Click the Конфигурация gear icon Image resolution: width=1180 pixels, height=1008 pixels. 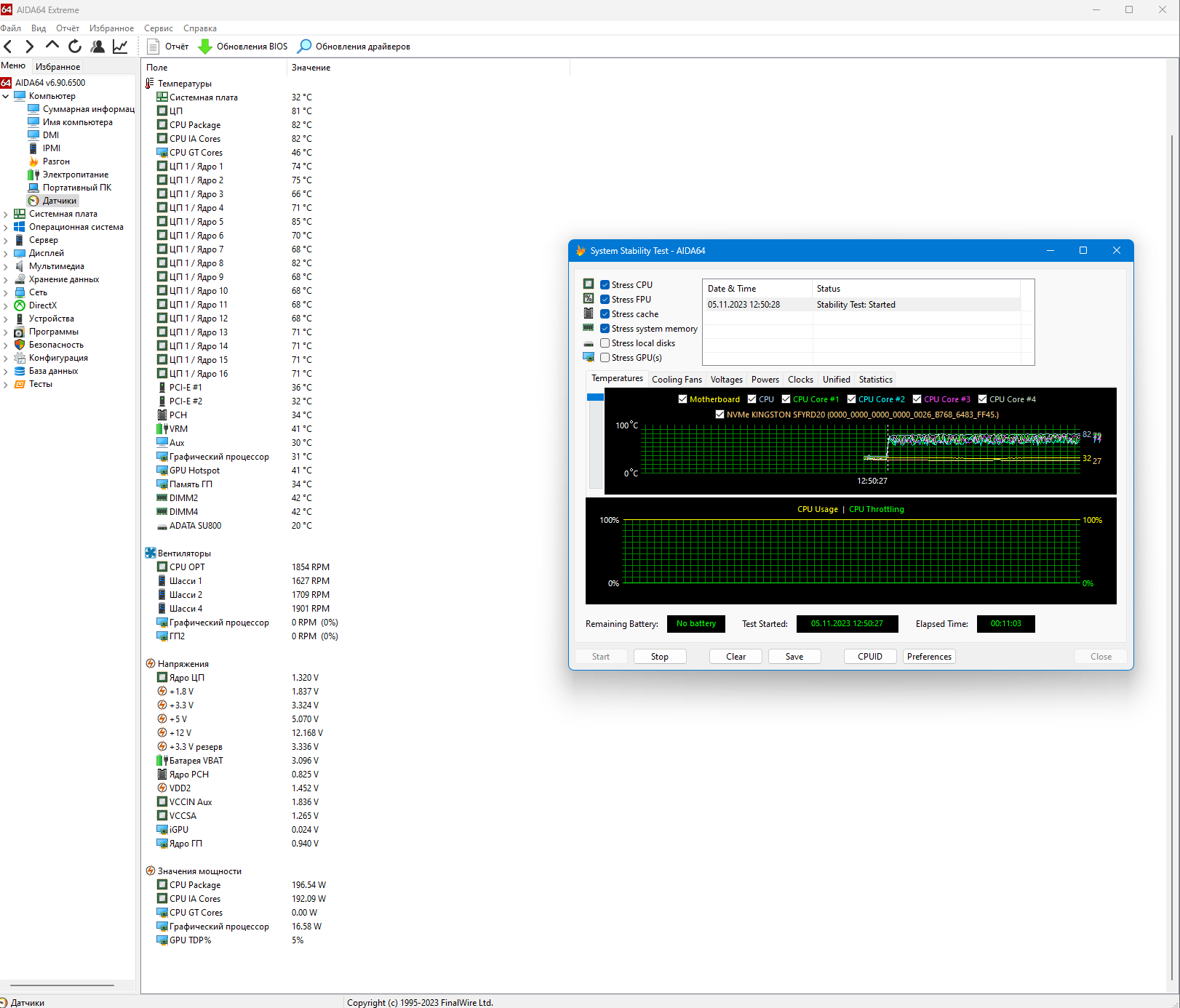pyautogui.click(x=20, y=358)
